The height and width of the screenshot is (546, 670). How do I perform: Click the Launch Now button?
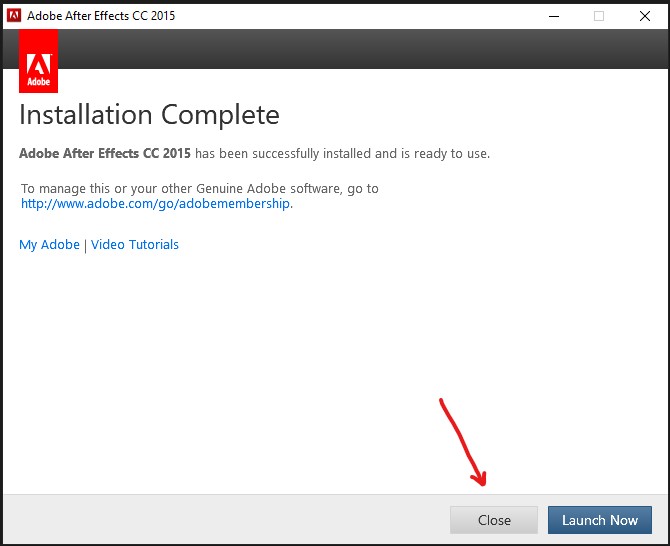(x=599, y=520)
